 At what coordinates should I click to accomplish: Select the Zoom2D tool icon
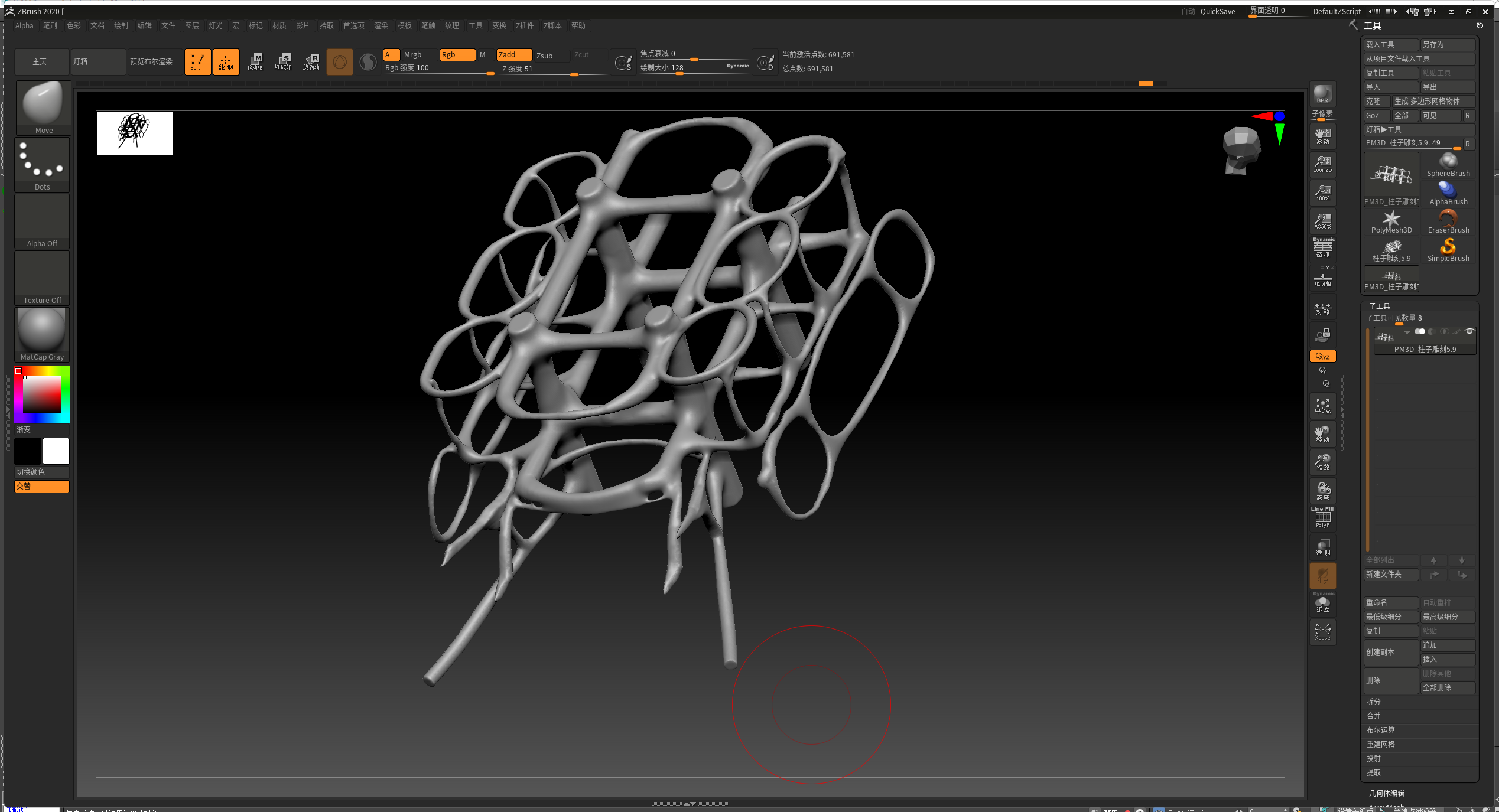tap(1322, 164)
